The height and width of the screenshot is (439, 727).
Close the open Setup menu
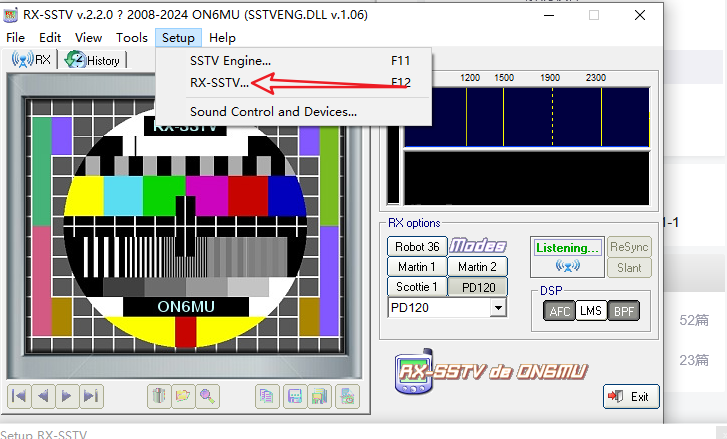[x=178, y=38]
